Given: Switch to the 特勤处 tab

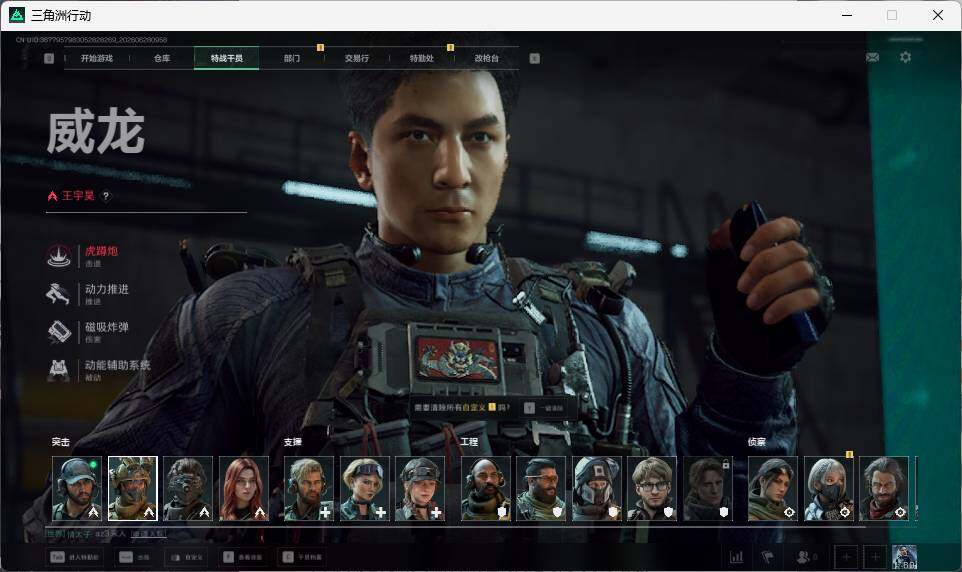Looking at the screenshot, I should point(421,58).
